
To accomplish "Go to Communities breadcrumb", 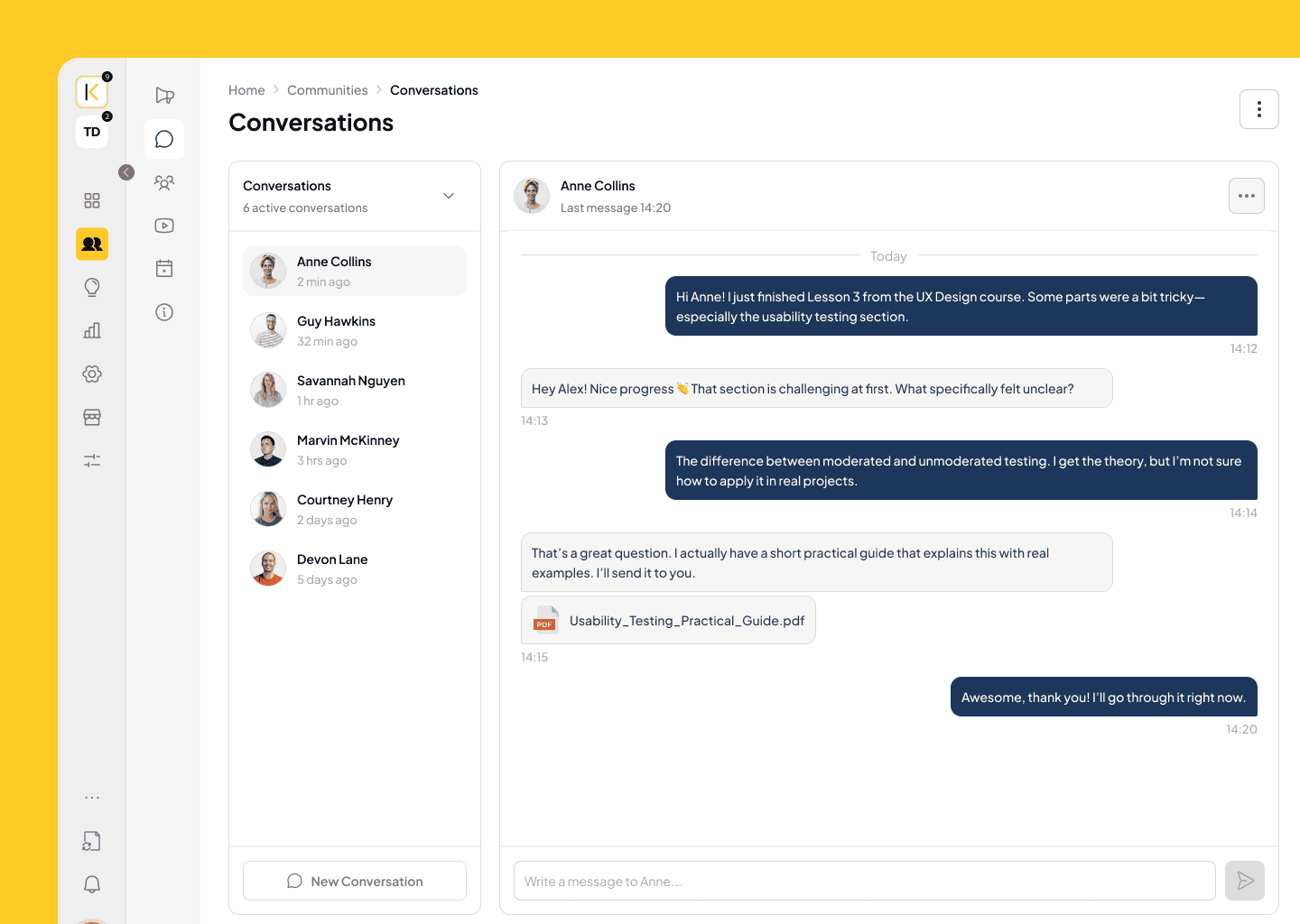I will coord(328,90).
